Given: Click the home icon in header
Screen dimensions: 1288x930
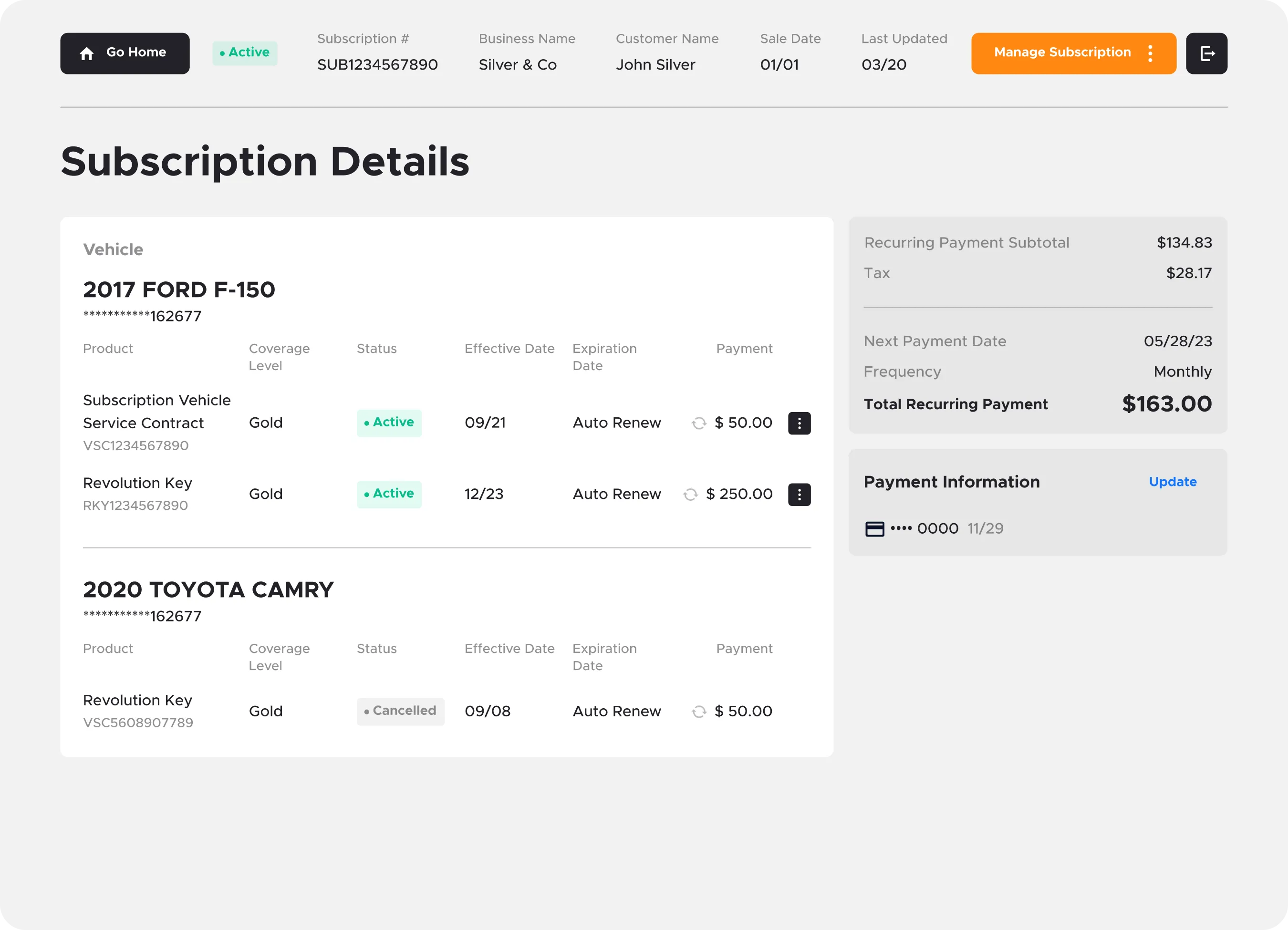Looking at the screenshot, I should pos(87,54).
